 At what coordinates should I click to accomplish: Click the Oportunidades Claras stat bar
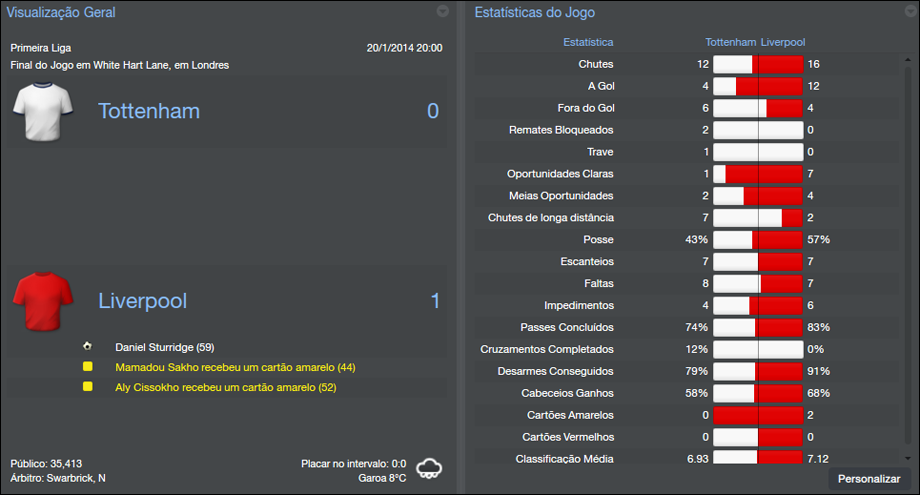(x=758, y=174)
